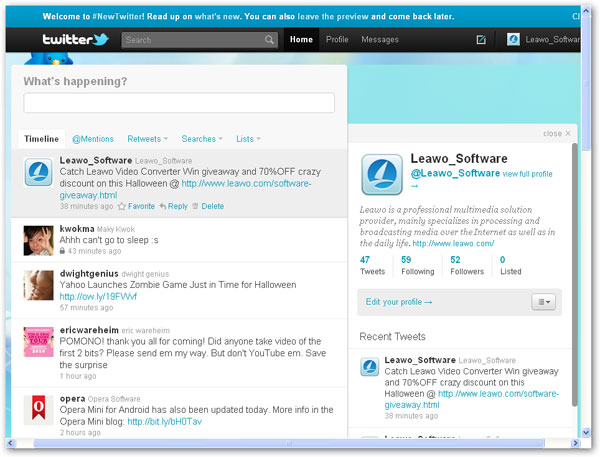Click ericwareheim username
The image size is (600, 457).
89,330
